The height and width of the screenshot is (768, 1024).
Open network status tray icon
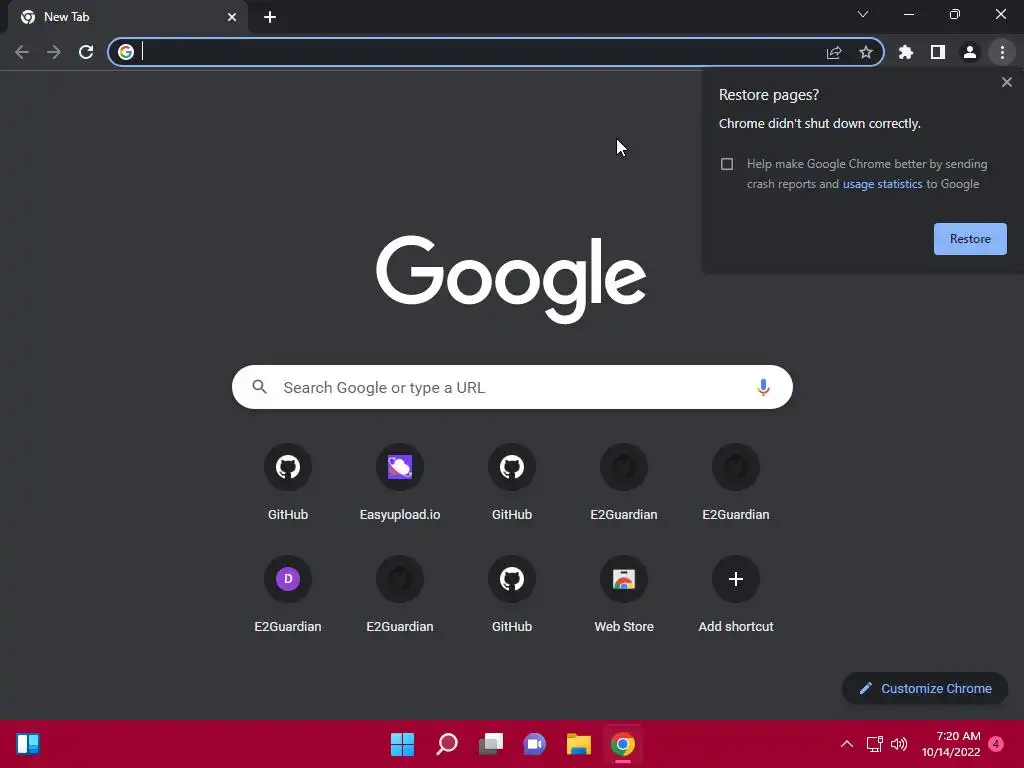coord(874,744)
